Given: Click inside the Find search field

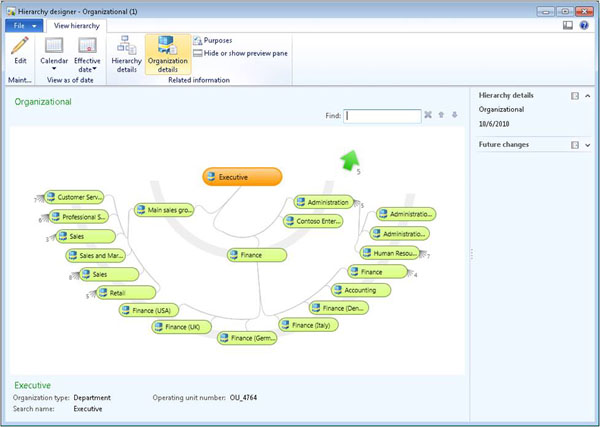Looking at the screenshot, I should point(382,116).
